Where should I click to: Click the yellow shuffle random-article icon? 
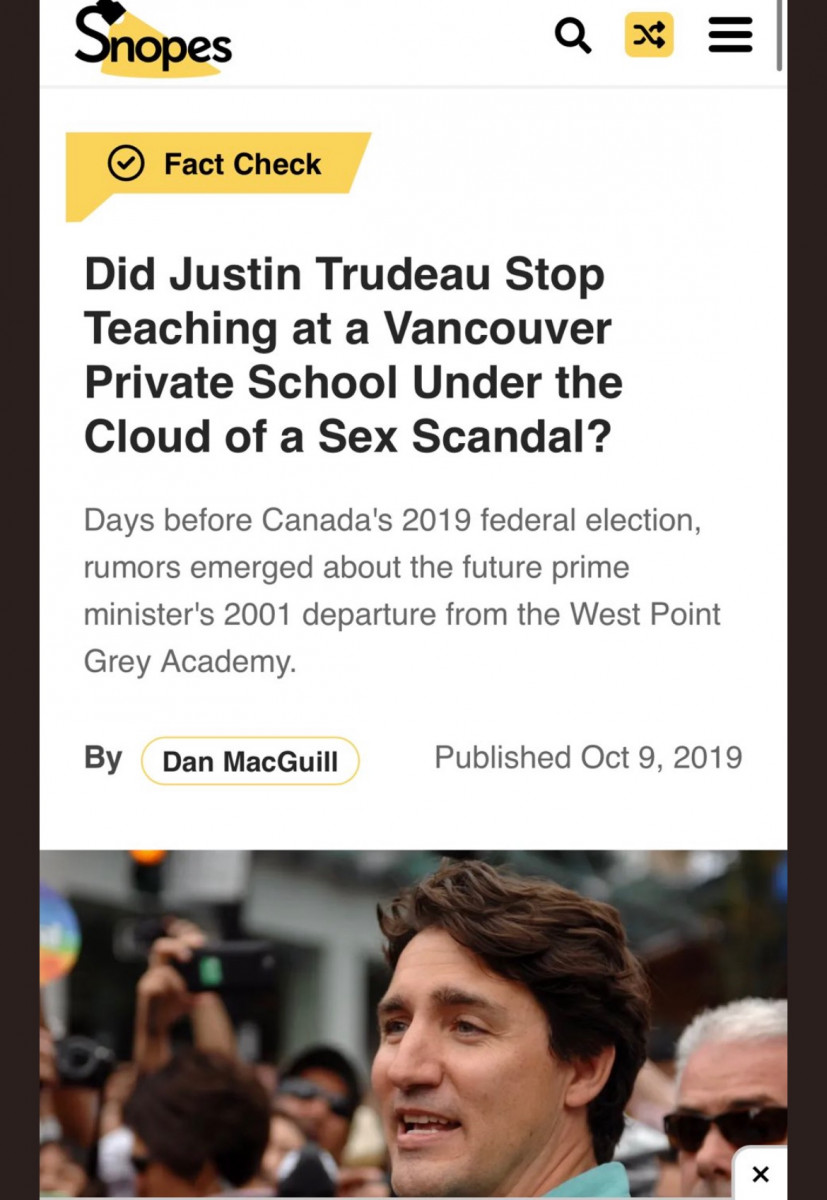tap(649, 36)
